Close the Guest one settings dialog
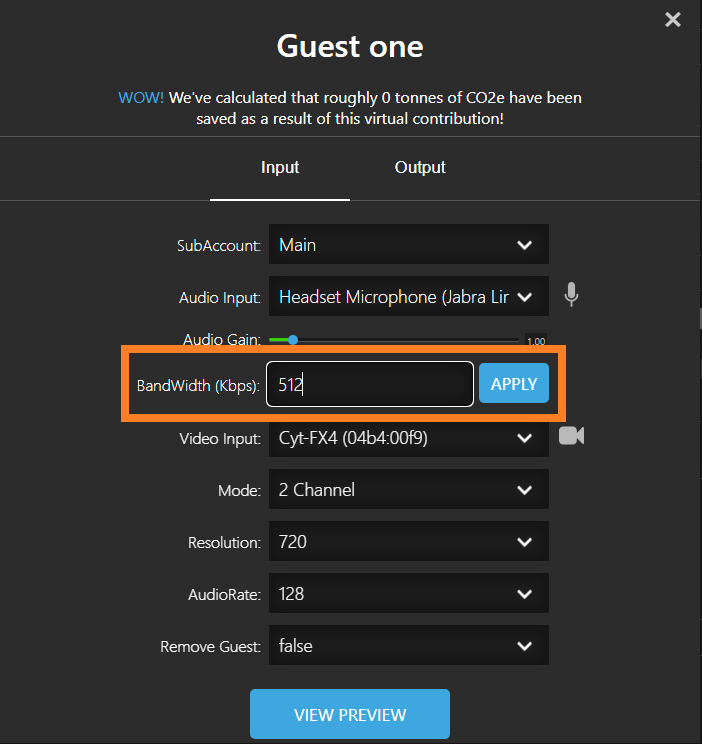702x744 pixels. [x=673, y=19]
